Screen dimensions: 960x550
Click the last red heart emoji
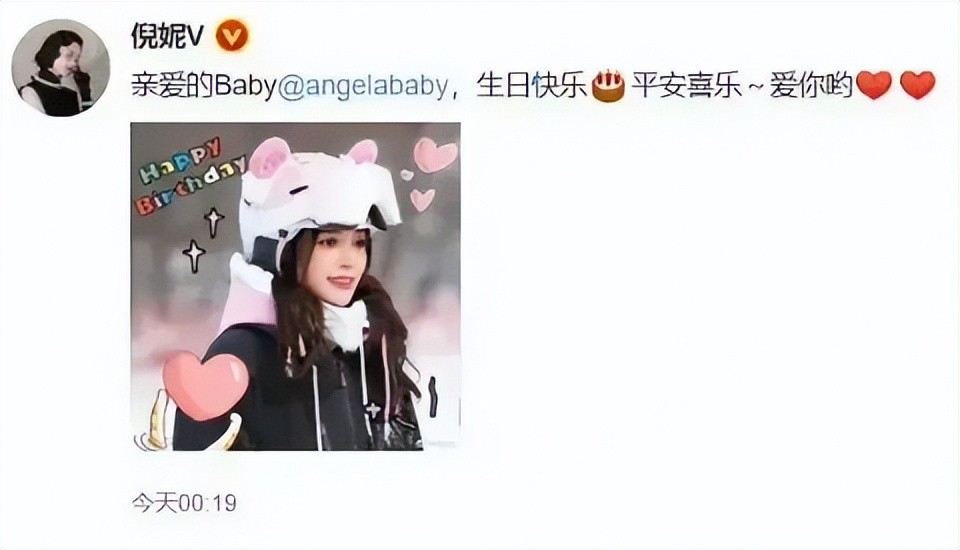pyautogui.click(x=918, y=86)
